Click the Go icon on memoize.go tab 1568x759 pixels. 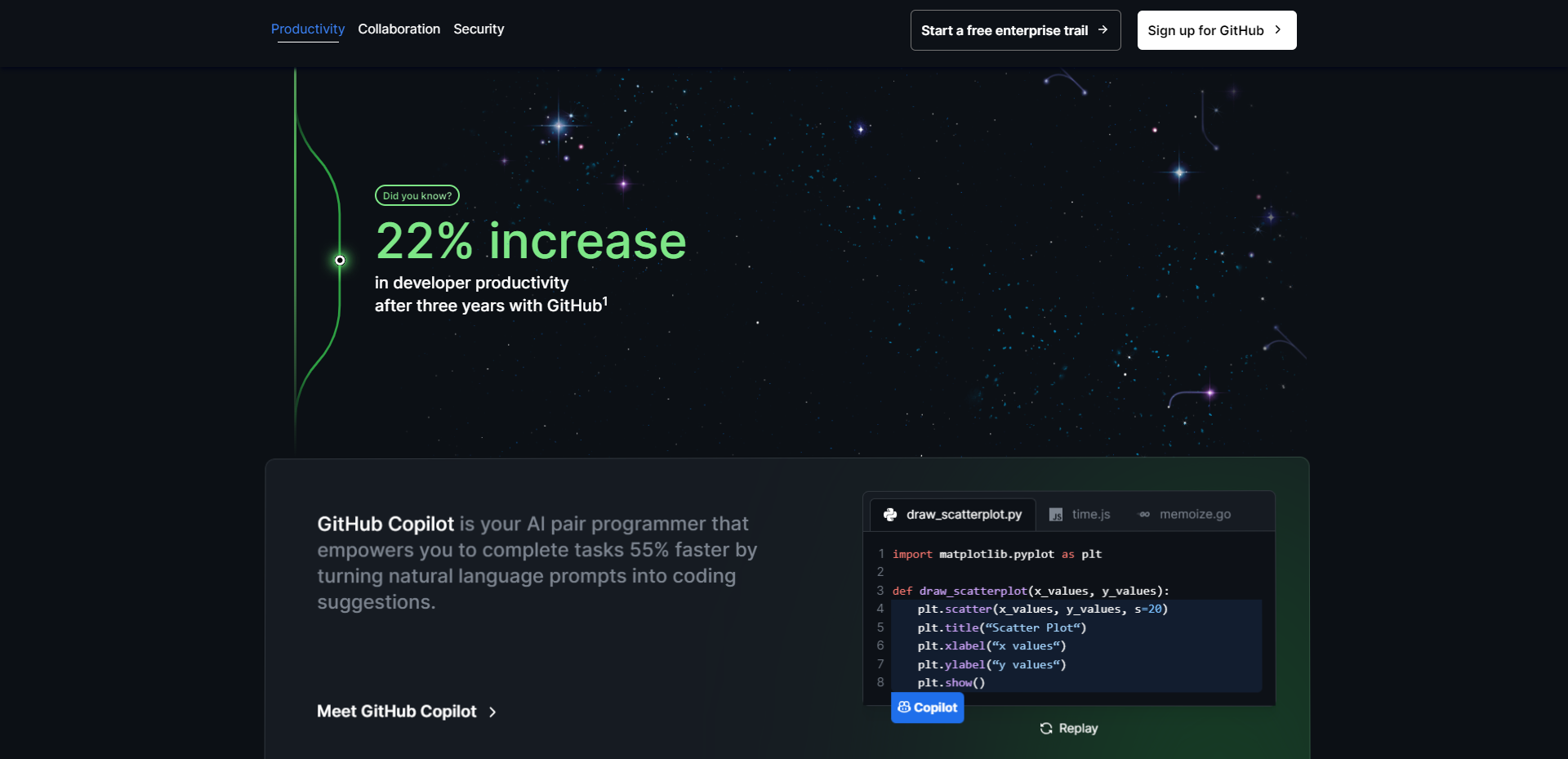tap(1144, 515)
